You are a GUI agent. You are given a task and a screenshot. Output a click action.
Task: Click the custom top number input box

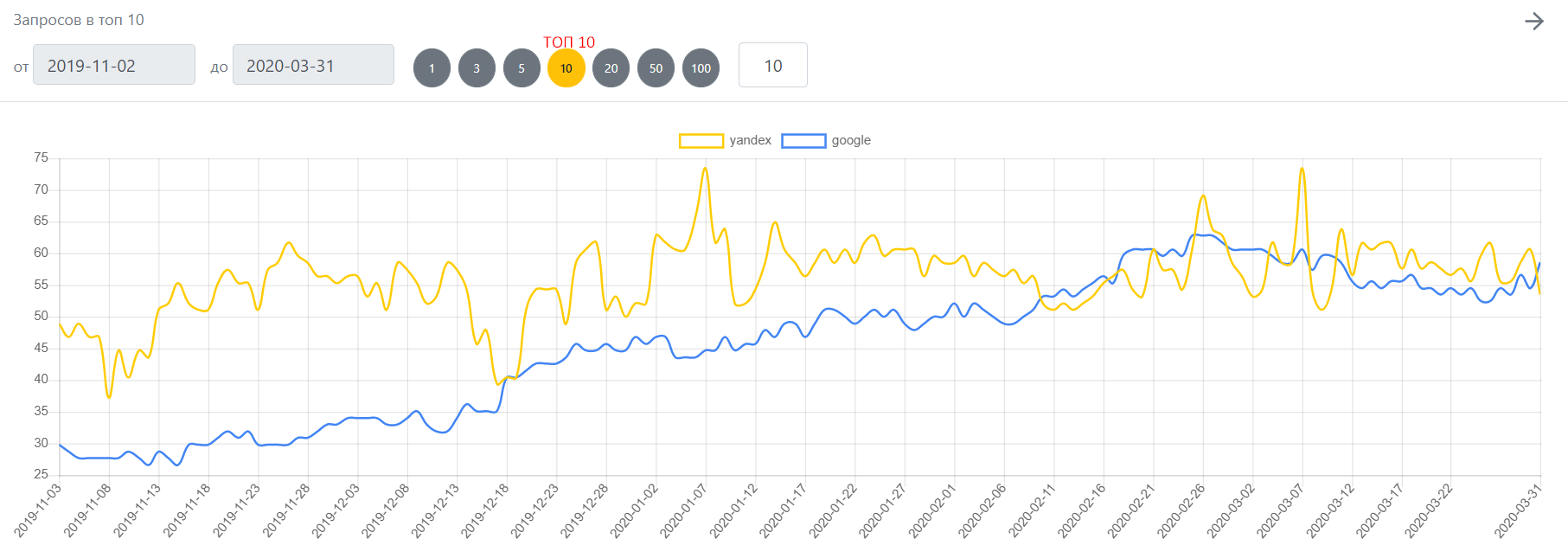tap(772, 66)
